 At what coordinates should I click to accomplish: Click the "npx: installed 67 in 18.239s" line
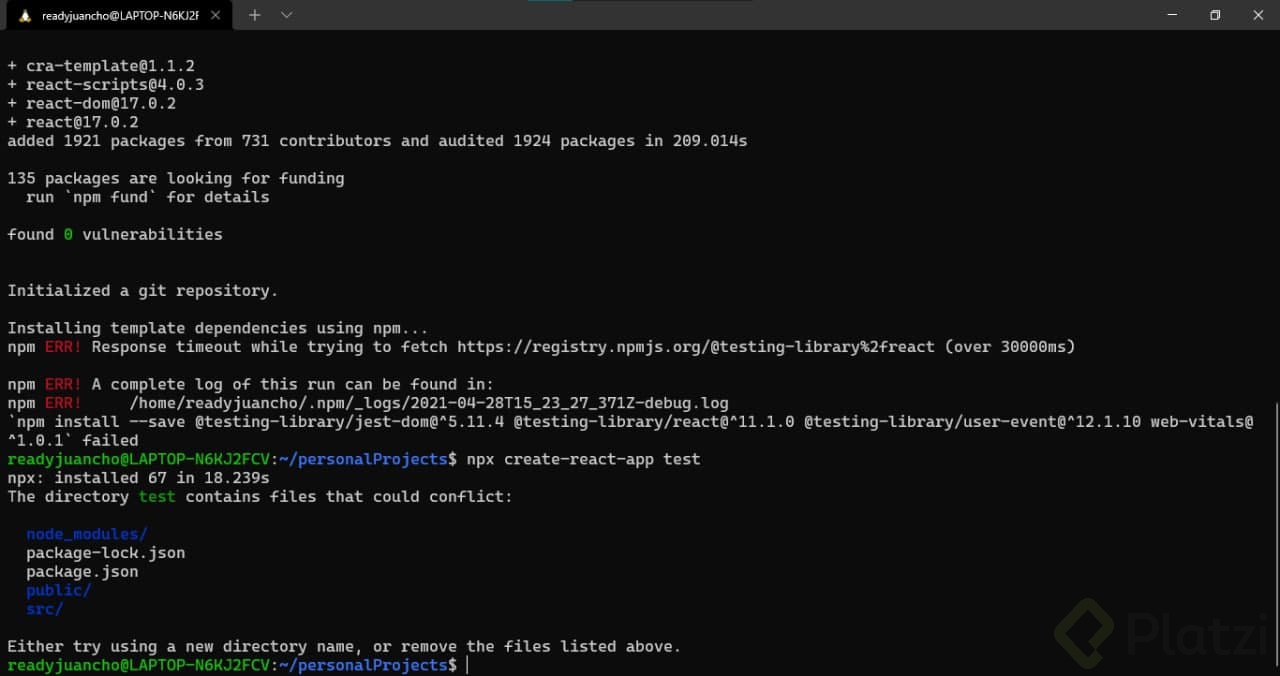(x=139, y=478)
